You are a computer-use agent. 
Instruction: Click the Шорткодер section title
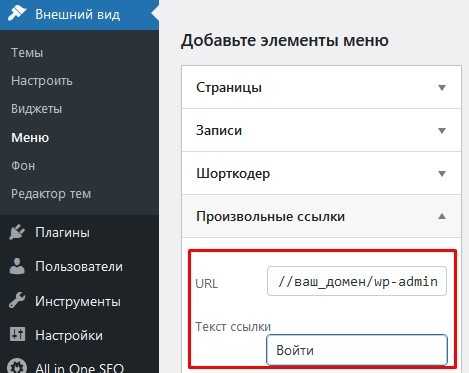(x=233, y=174)
